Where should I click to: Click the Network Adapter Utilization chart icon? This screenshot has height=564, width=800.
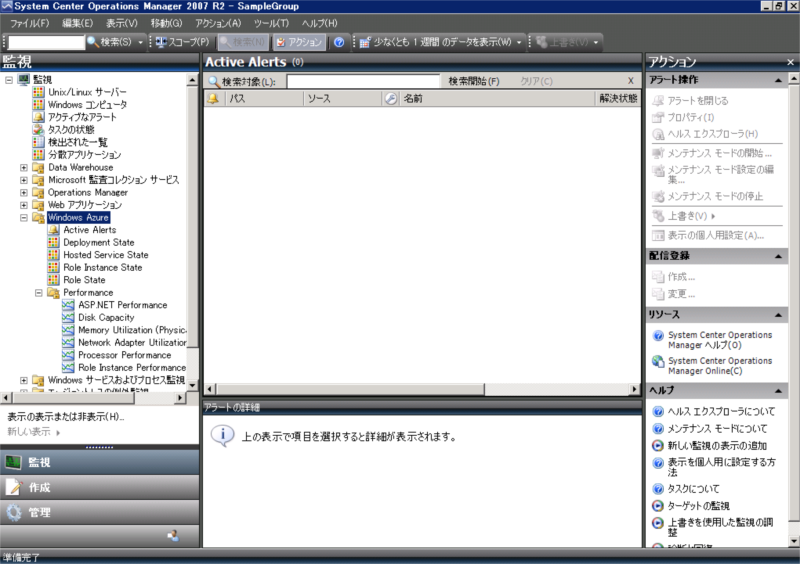pos(68,342)
